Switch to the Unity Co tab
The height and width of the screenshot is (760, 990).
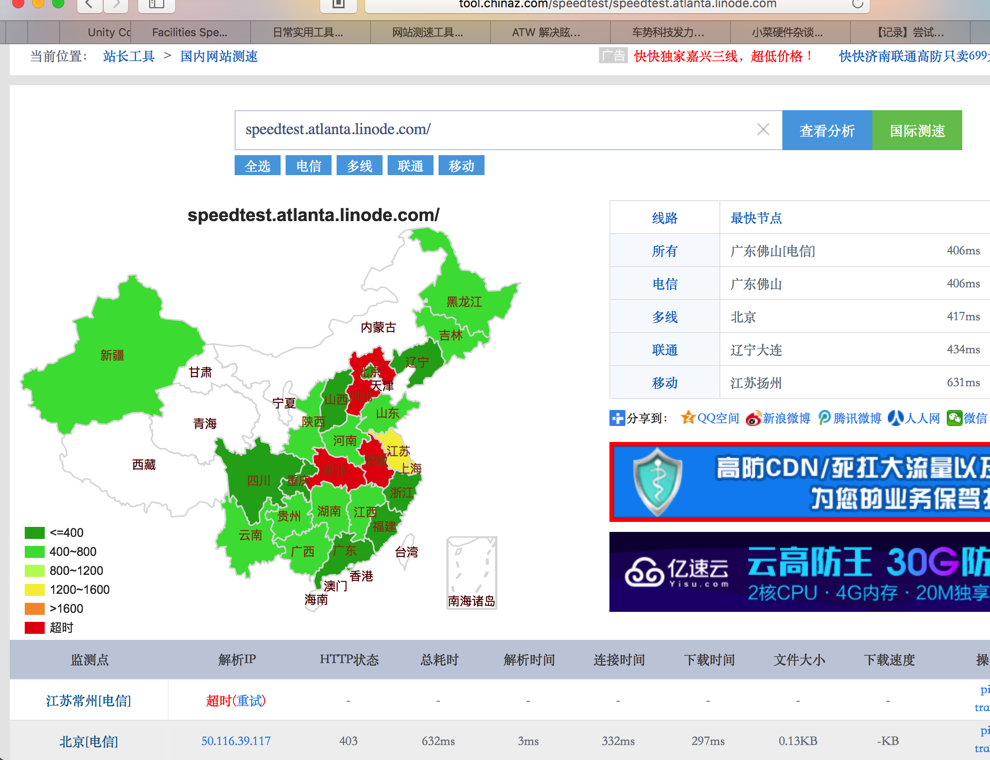tap(95, 32)
